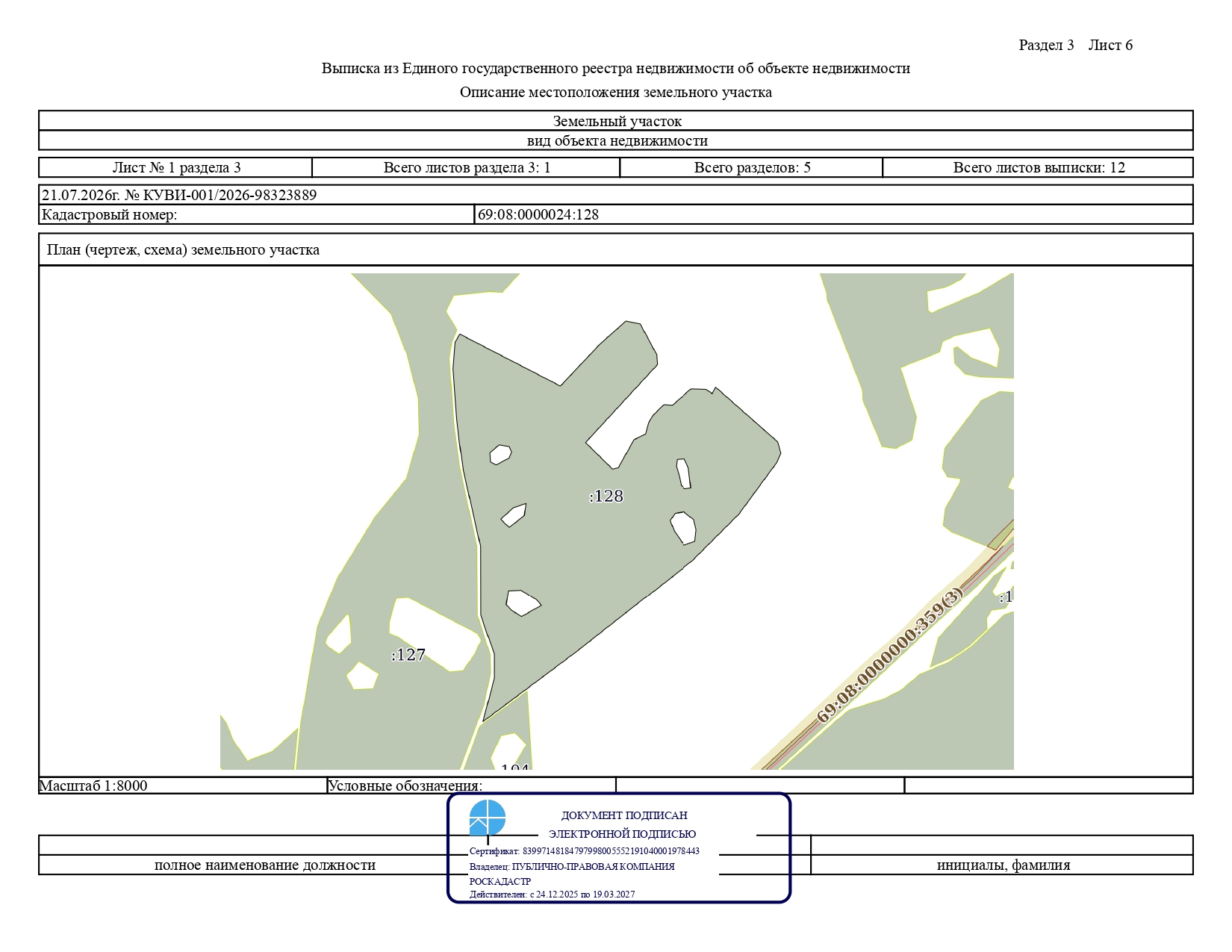Select parcel label :127 on the map
This screenshot has height=952, width=1232.
(408, 655)
